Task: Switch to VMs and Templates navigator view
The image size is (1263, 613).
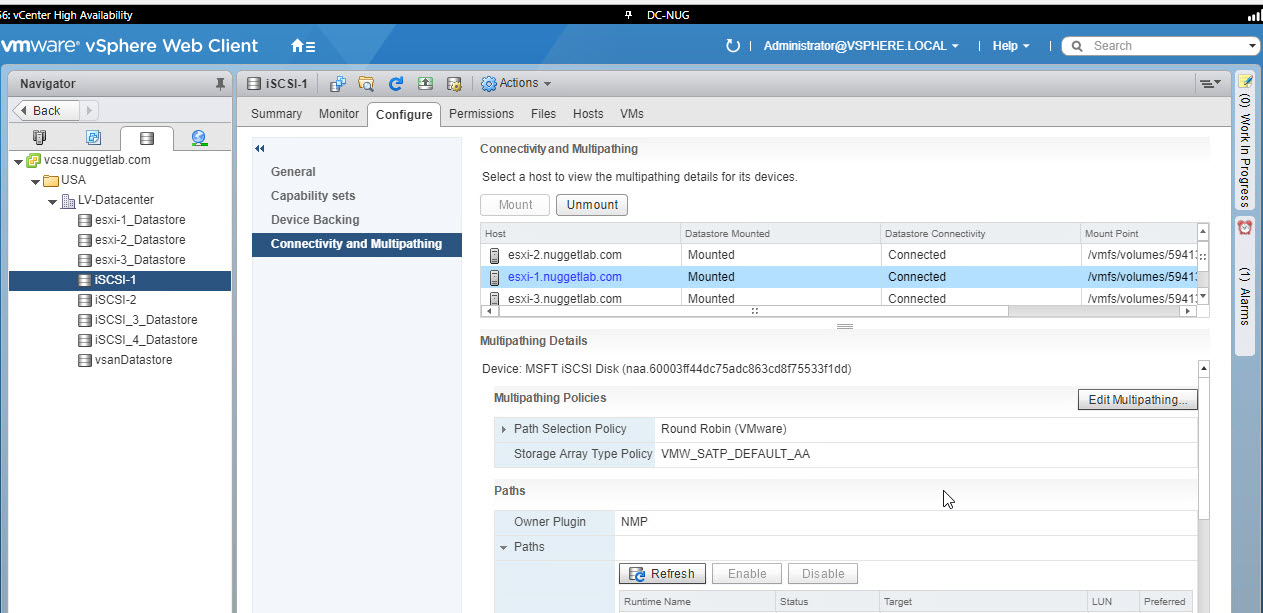Action: (93, 138)
